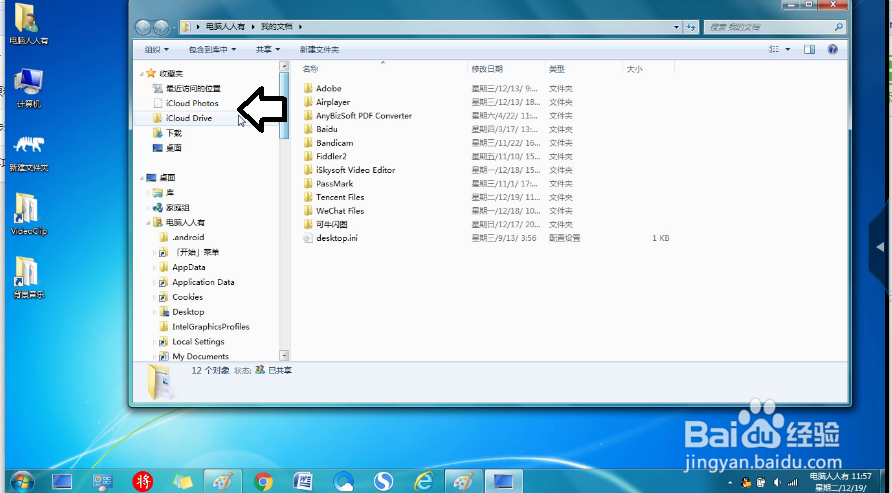Select the Baidu folder

[x=327, y=129]
